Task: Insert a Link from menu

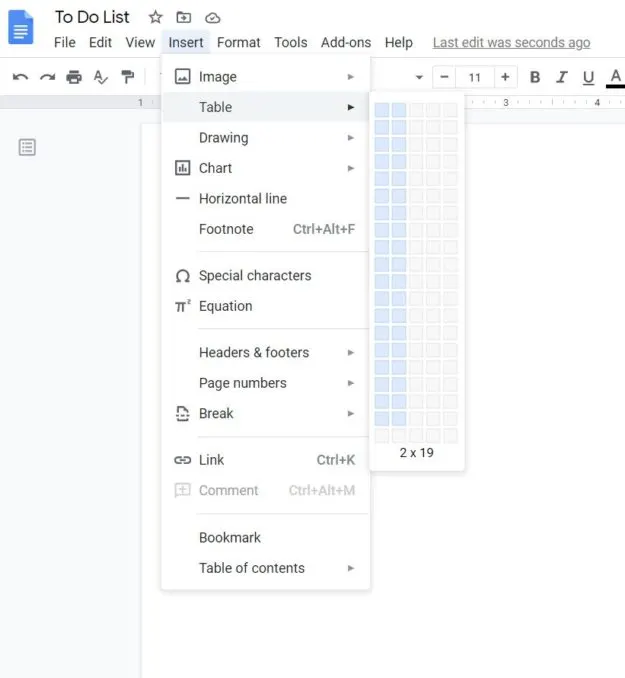Action: click(266, 460)
